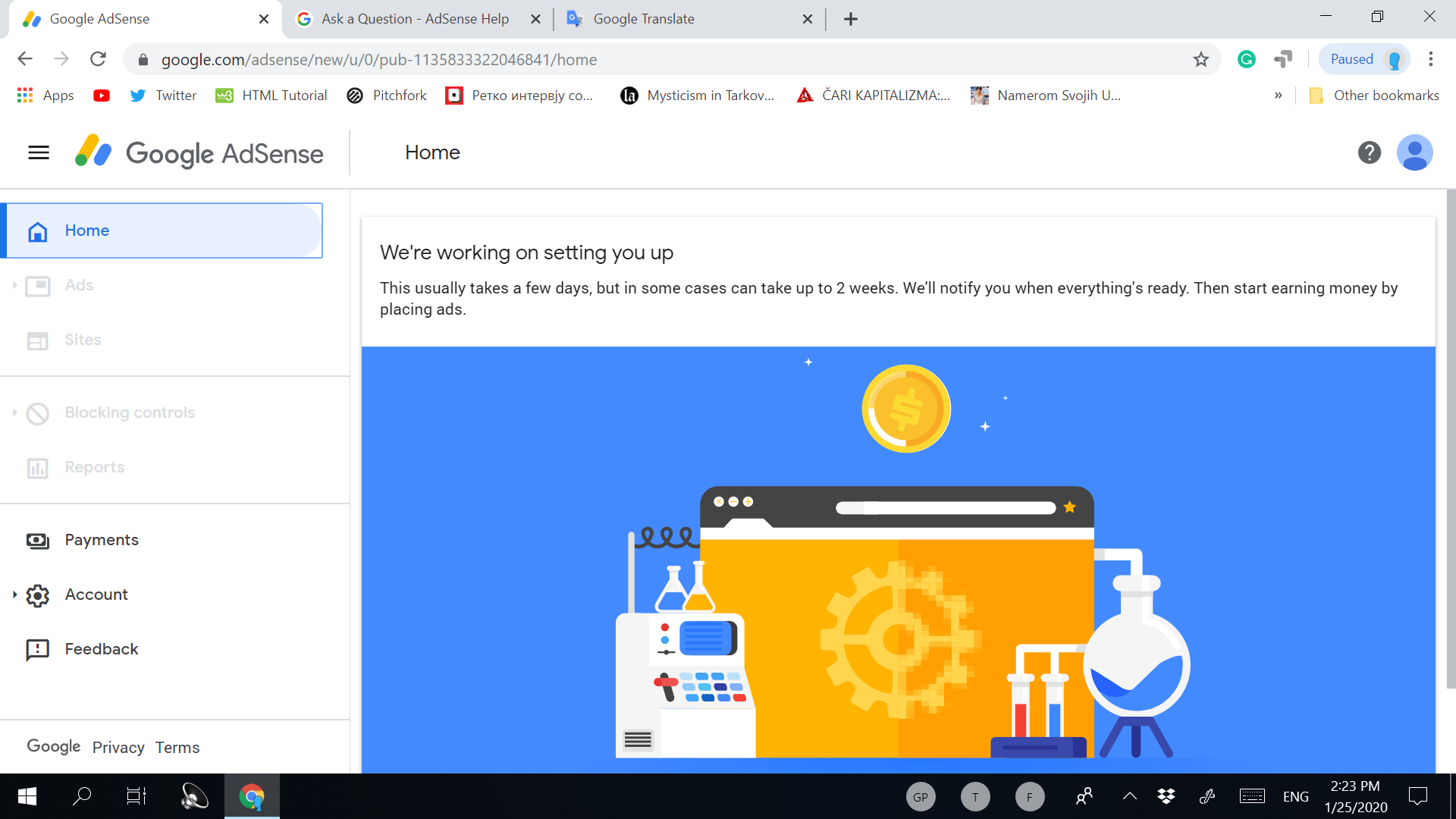This screenshot has height=819, width=1456.
Task: Click the page vertical scrollbar
Action: (x=1450, y=440)
